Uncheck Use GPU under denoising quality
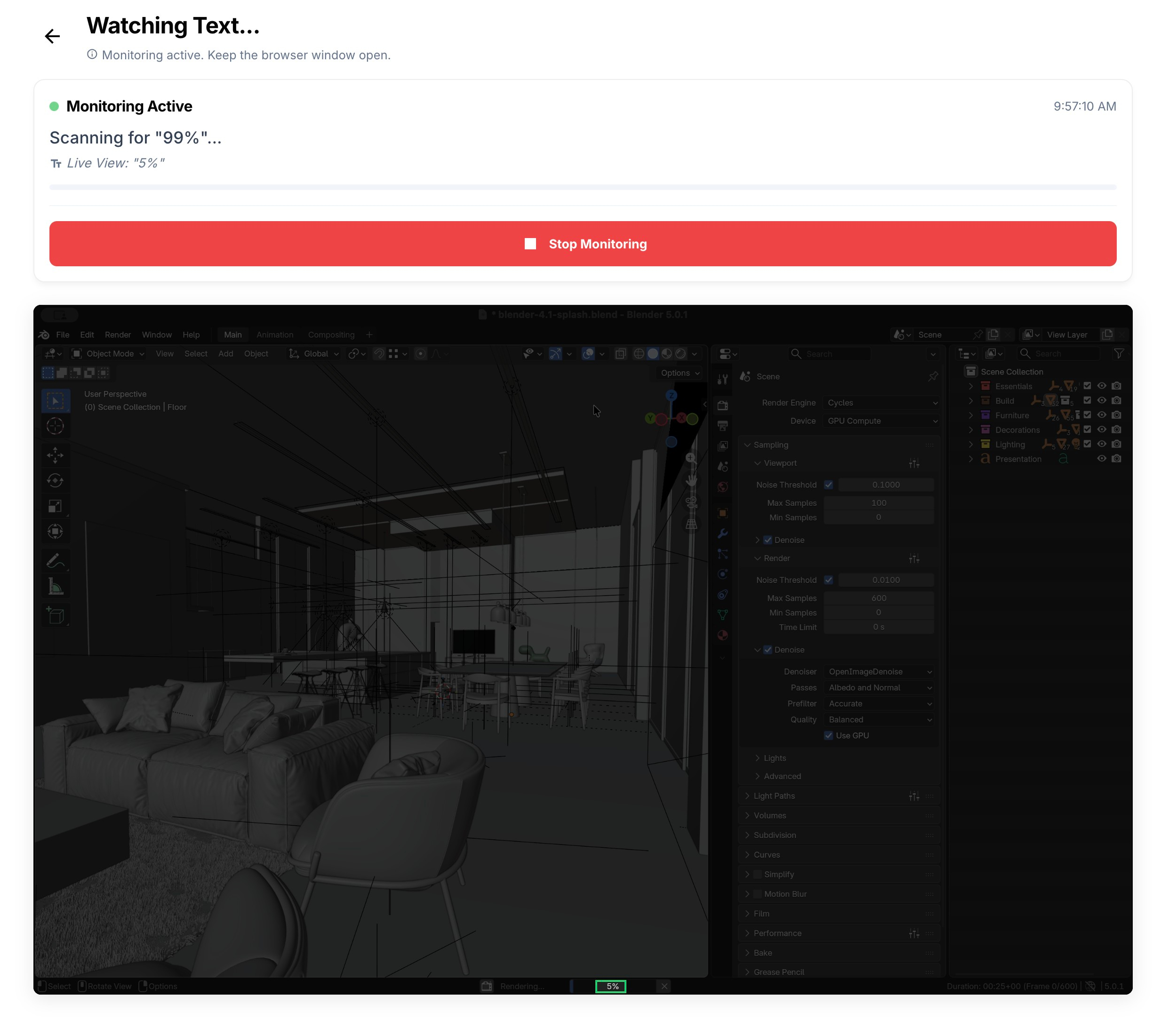The height and width of the screenshot is (1036, 1169). [828, 735]
